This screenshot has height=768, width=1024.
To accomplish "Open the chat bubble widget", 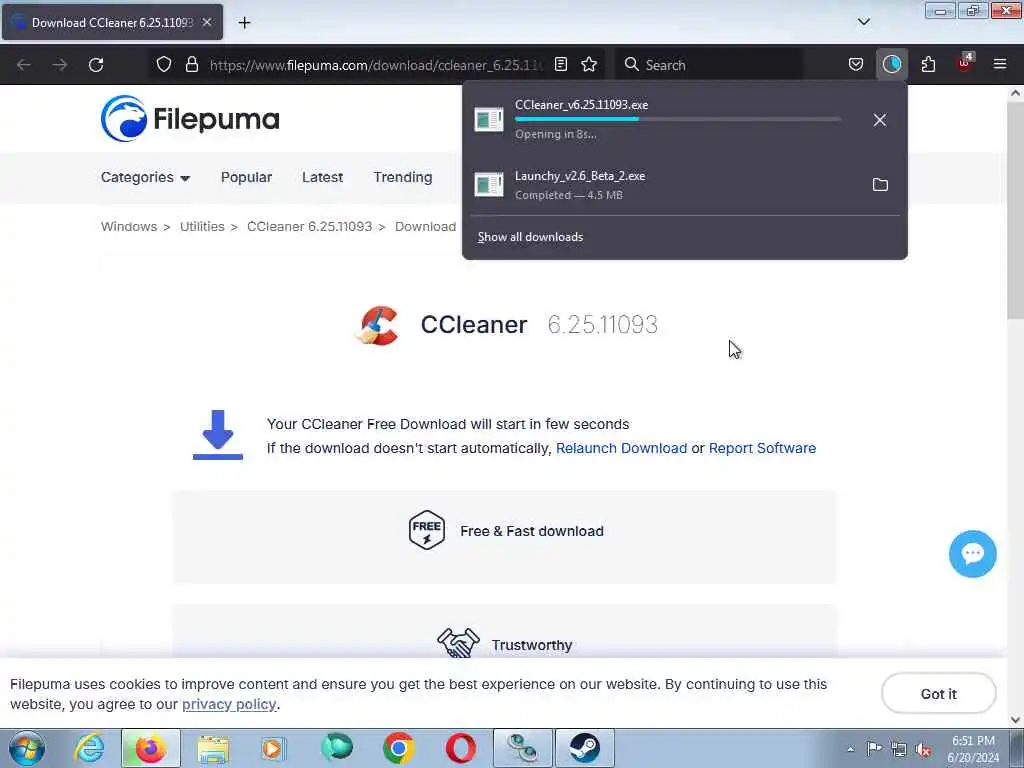I will point(972,554).
